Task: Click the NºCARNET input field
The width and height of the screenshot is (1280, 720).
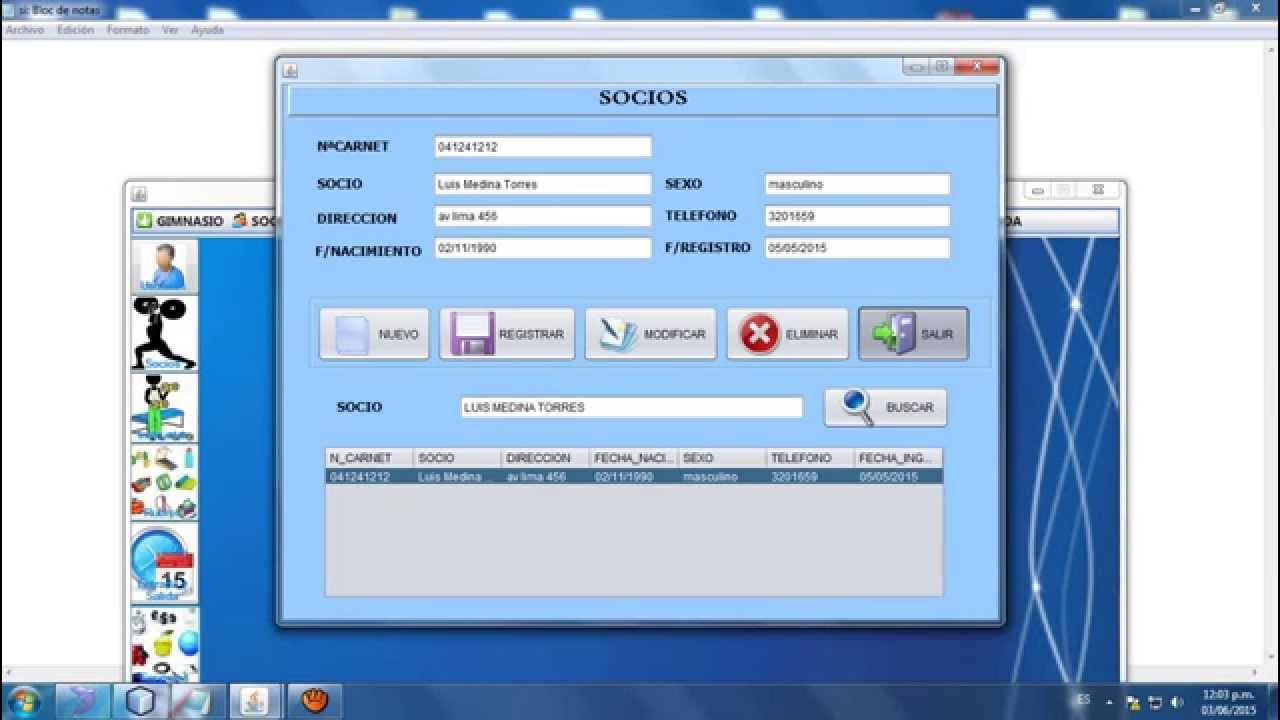Action: click(543, 147)
